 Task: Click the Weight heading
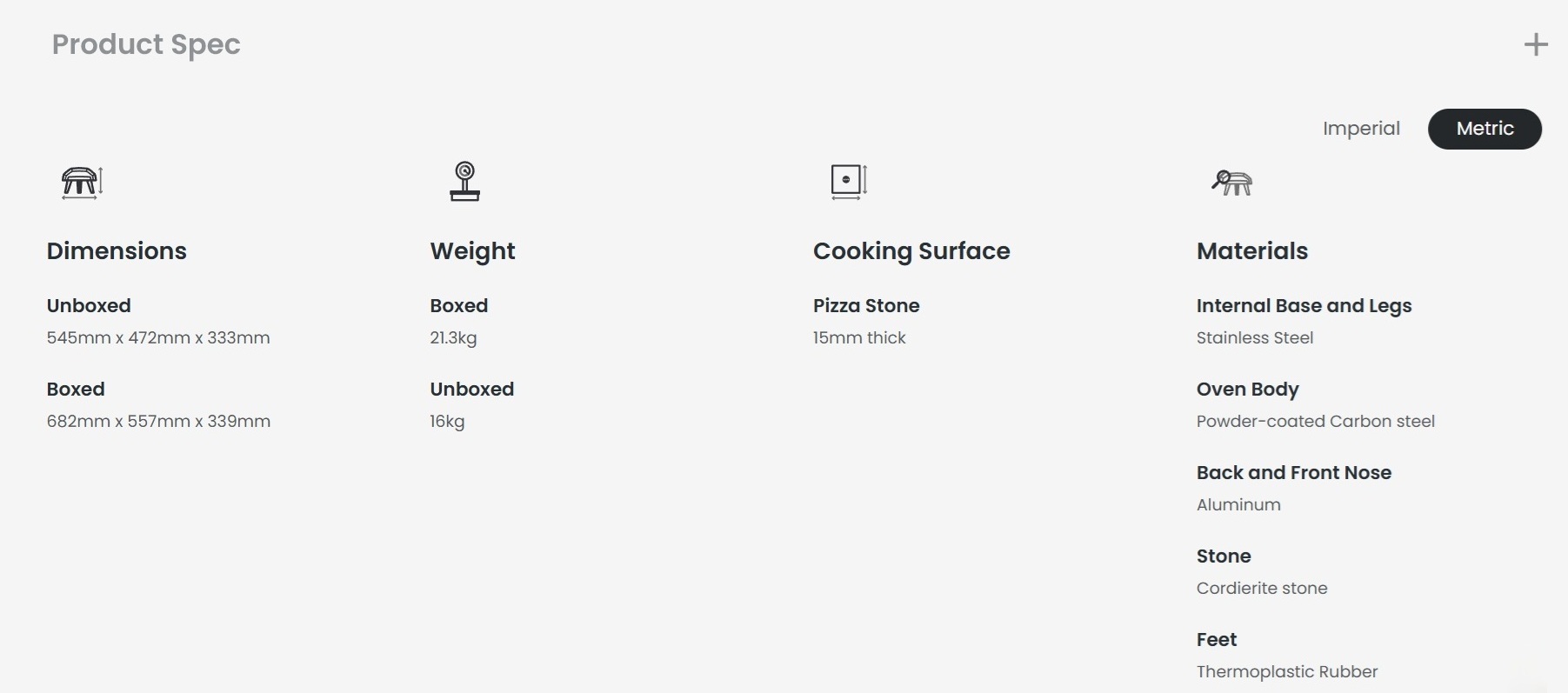click(472, 251)
